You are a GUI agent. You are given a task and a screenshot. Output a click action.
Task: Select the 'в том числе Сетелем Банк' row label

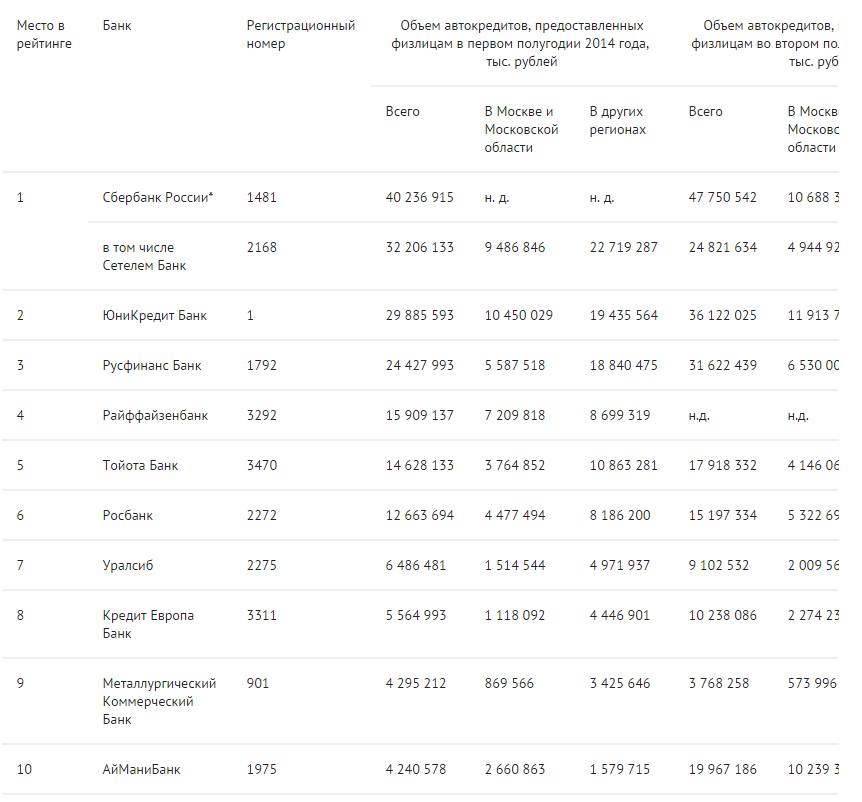click(x=144, y=256)
